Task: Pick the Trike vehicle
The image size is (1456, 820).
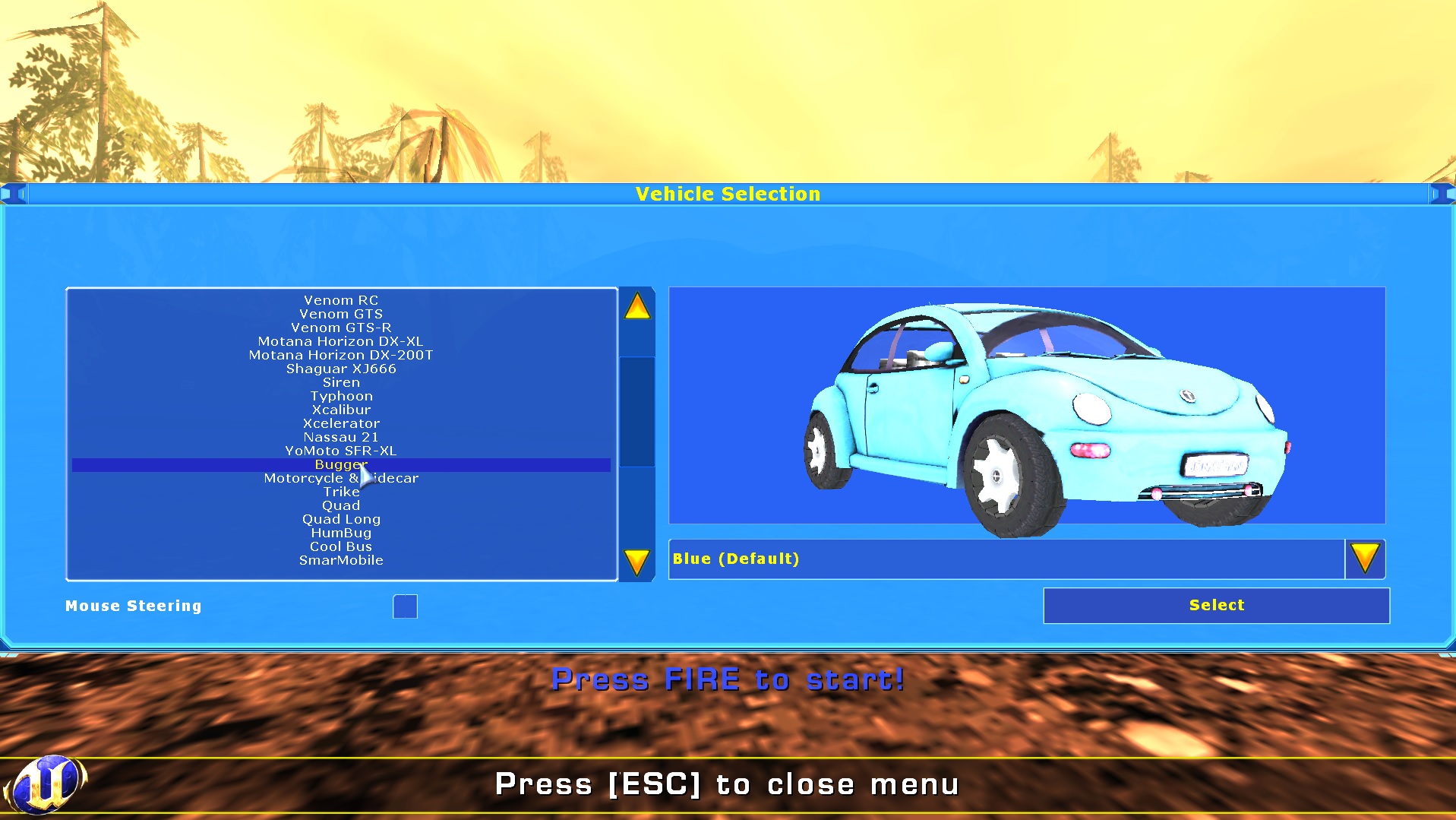Action: pos(341,492)
